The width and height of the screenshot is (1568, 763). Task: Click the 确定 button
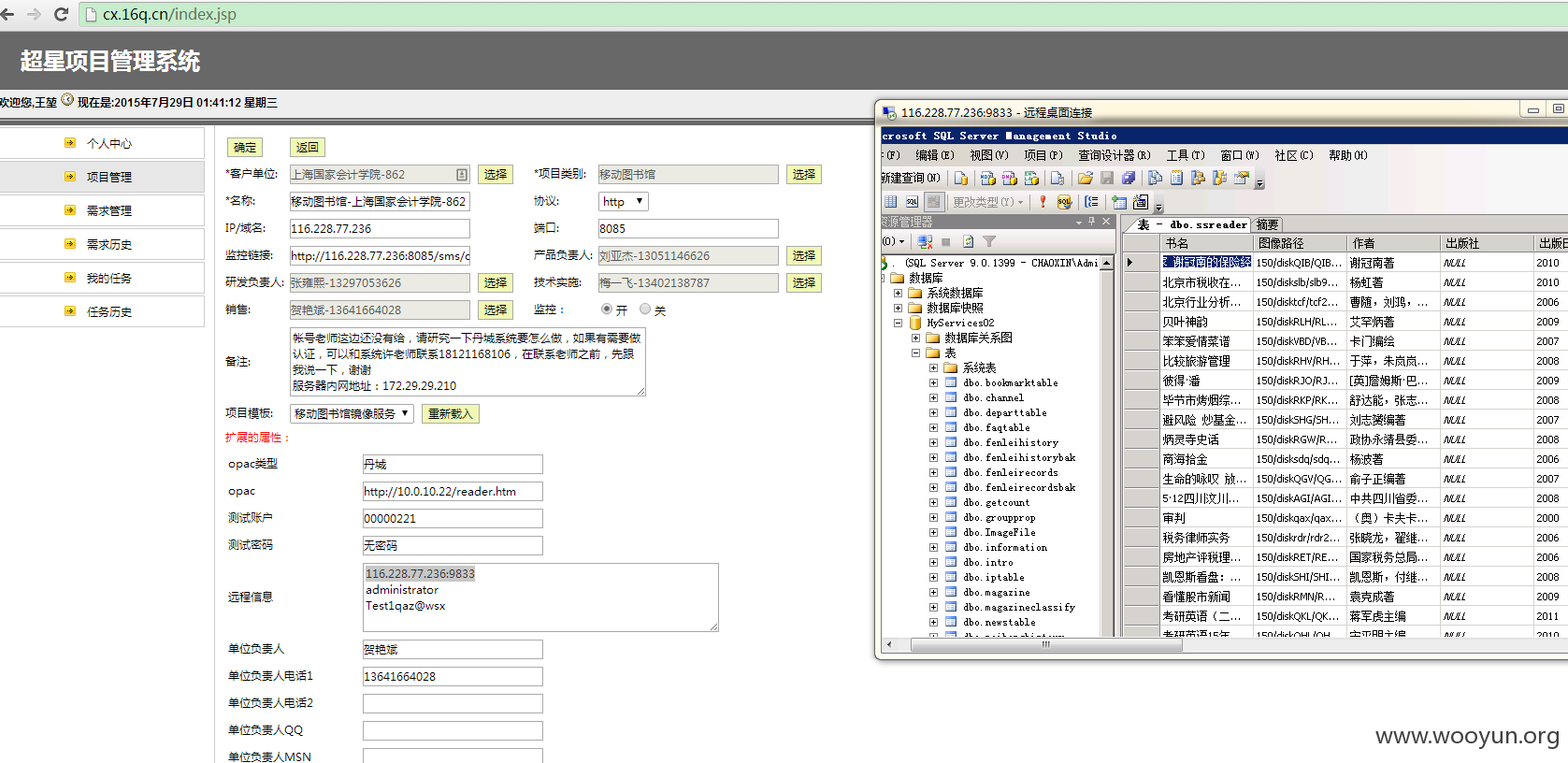[x=245, y=147]
